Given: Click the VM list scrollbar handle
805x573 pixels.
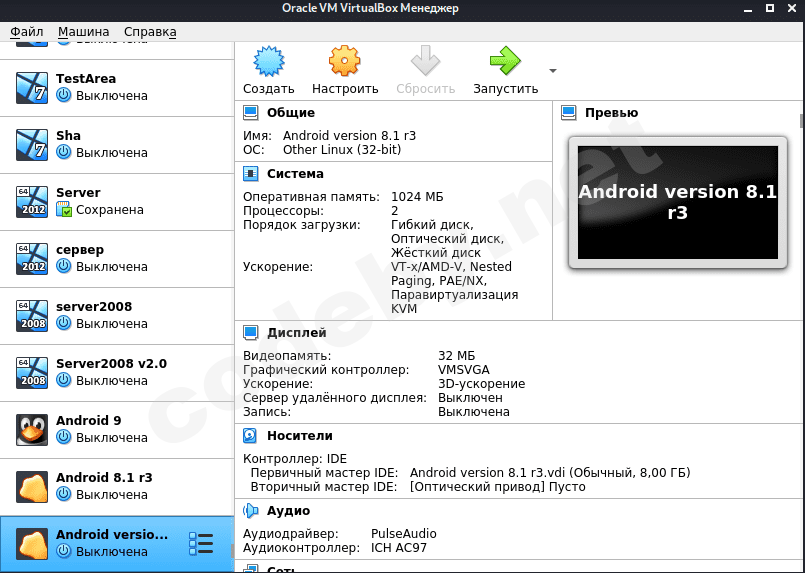Looking at the screenshot, I should point(233,551).
